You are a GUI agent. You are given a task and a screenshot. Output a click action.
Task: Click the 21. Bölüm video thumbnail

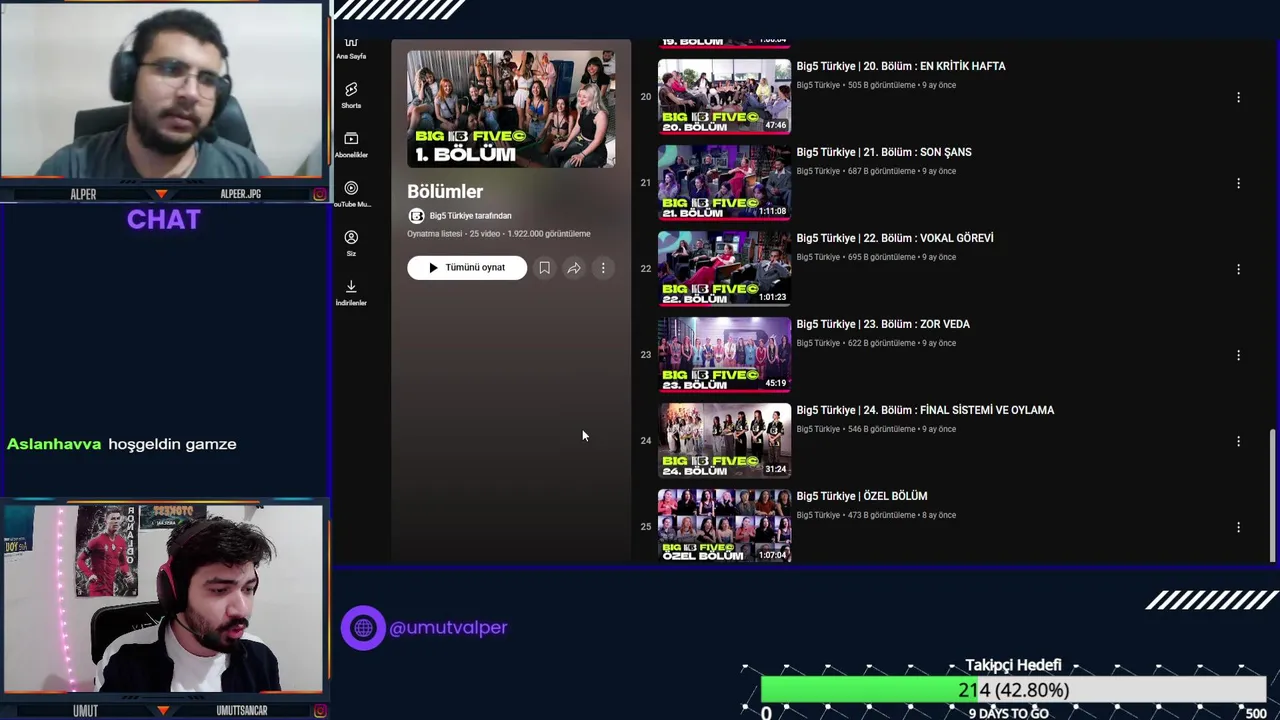tap(724, 182)
